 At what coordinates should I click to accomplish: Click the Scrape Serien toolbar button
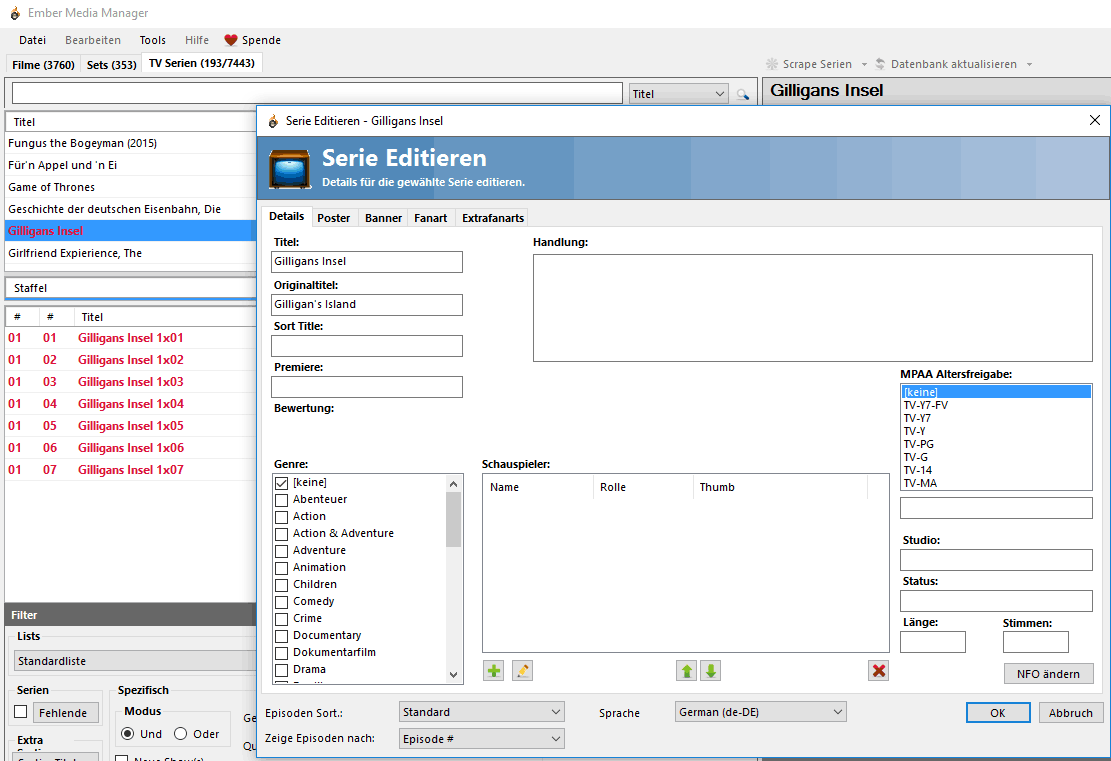808,64
